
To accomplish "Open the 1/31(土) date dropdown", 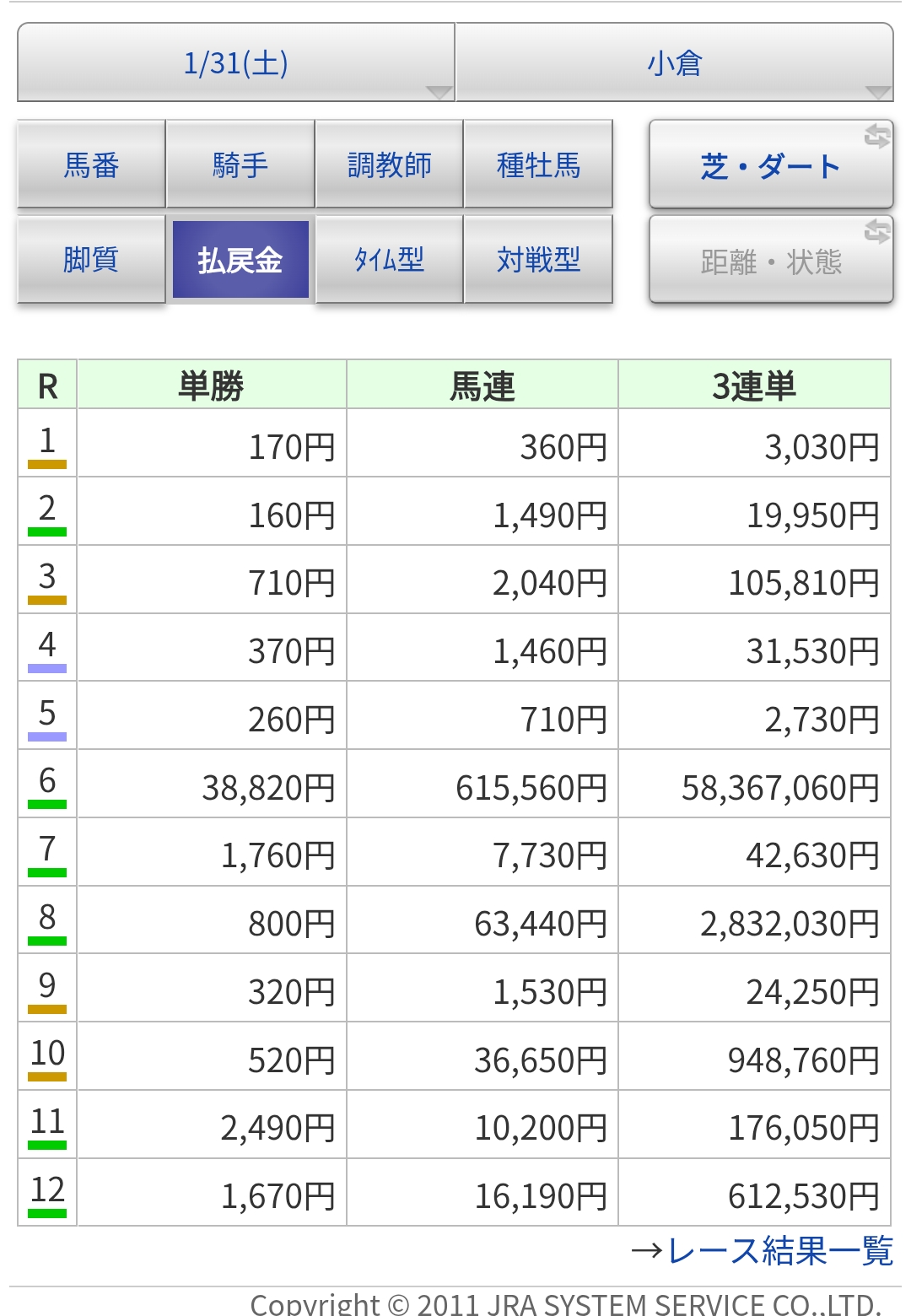I will (x=236, y=63).
